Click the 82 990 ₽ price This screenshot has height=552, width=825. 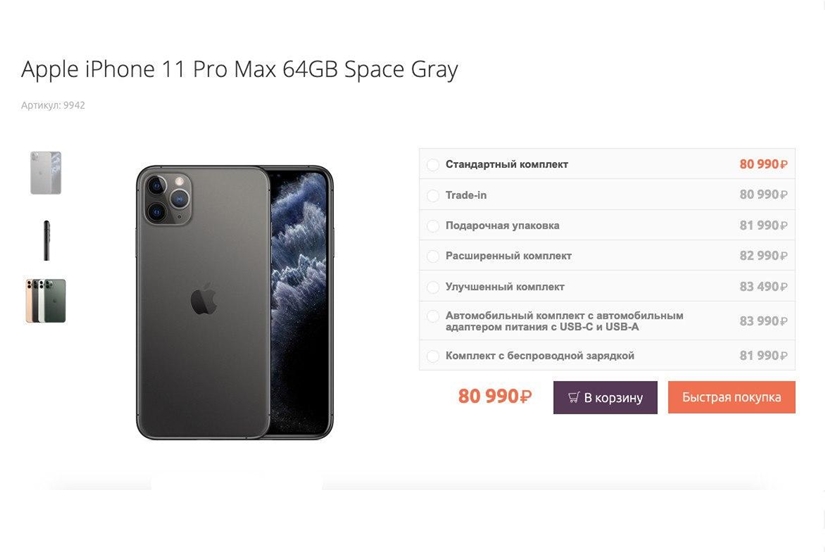(x=763, y=256)
